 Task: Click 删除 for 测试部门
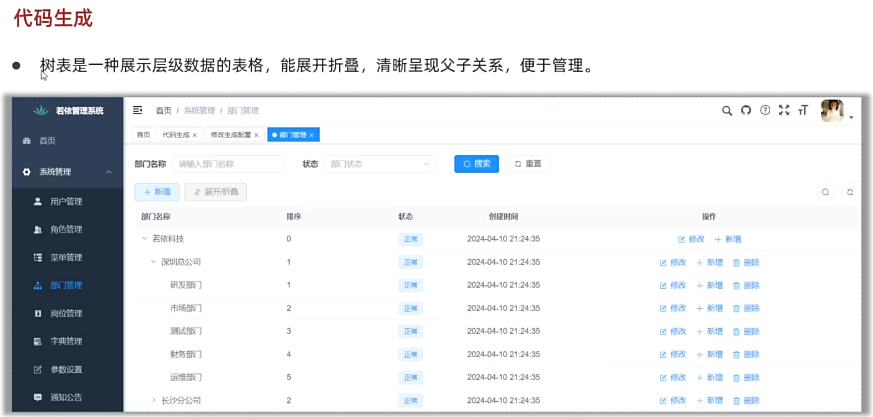coord(746,331)
